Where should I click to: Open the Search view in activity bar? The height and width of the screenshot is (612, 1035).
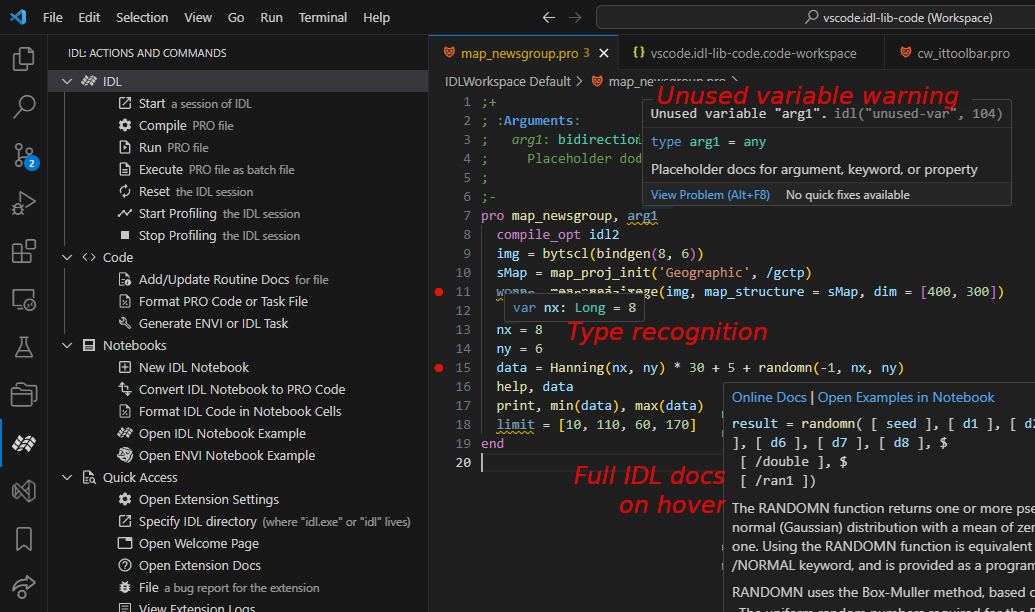point(24,106)
